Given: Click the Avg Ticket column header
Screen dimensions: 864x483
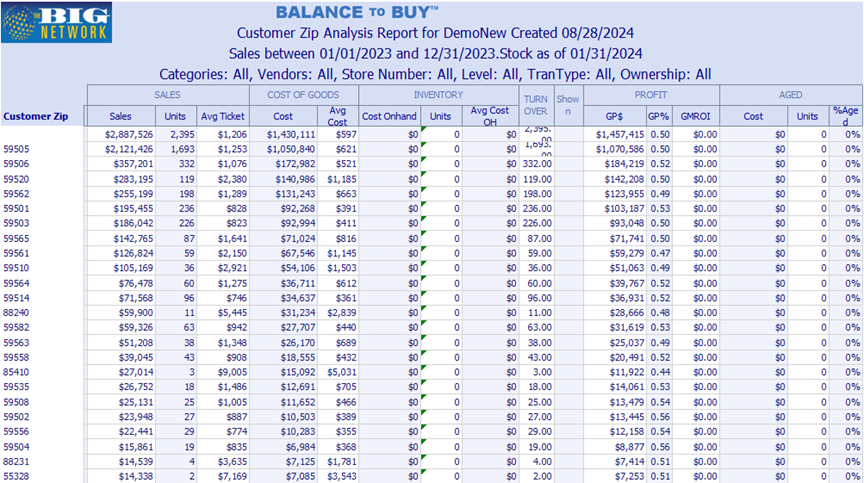Looking at the screenshot, I should (x=223, y=116).
